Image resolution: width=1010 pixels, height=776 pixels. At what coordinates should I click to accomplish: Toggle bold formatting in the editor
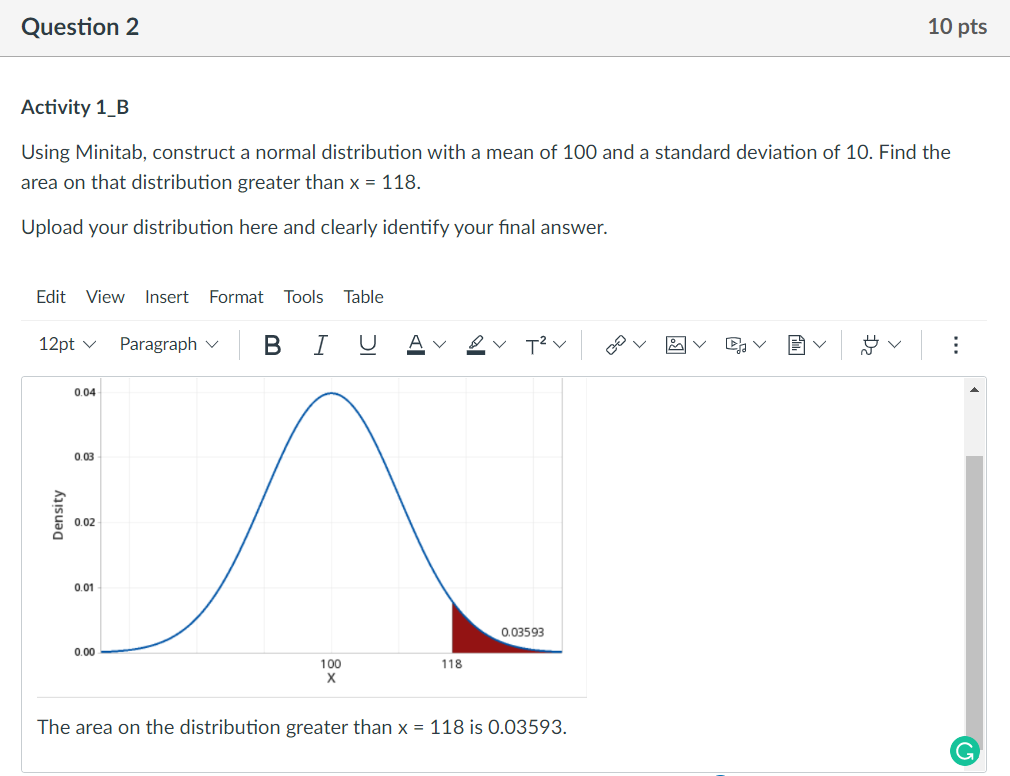coord(272,345)
